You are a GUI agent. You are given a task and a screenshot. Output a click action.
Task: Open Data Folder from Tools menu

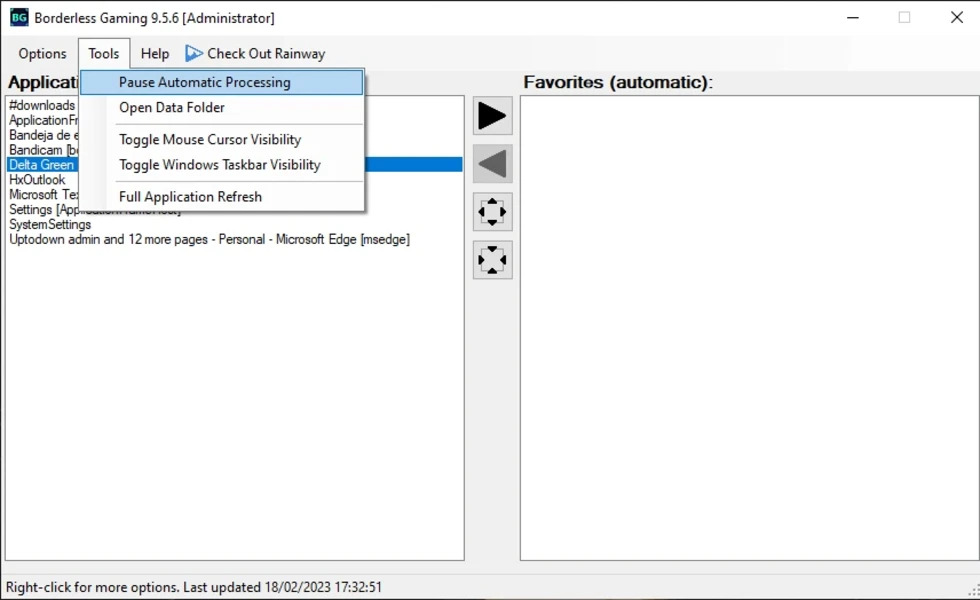tap(172, 108)
